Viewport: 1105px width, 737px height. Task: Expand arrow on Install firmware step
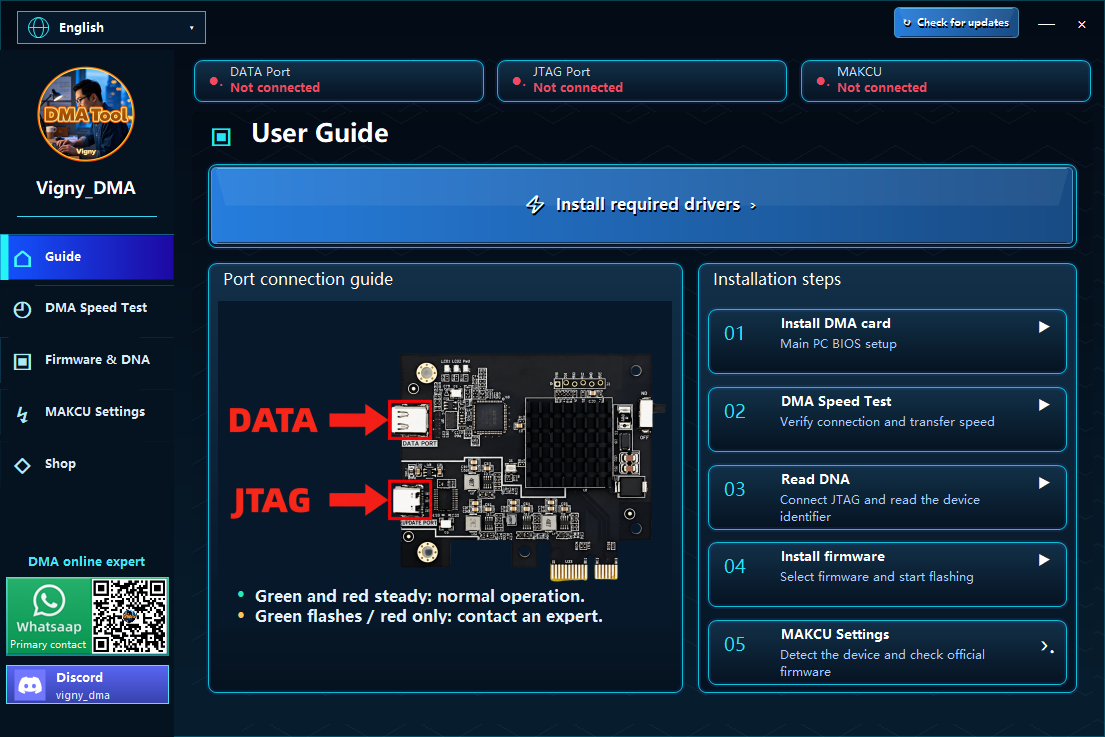point(1044,560)
